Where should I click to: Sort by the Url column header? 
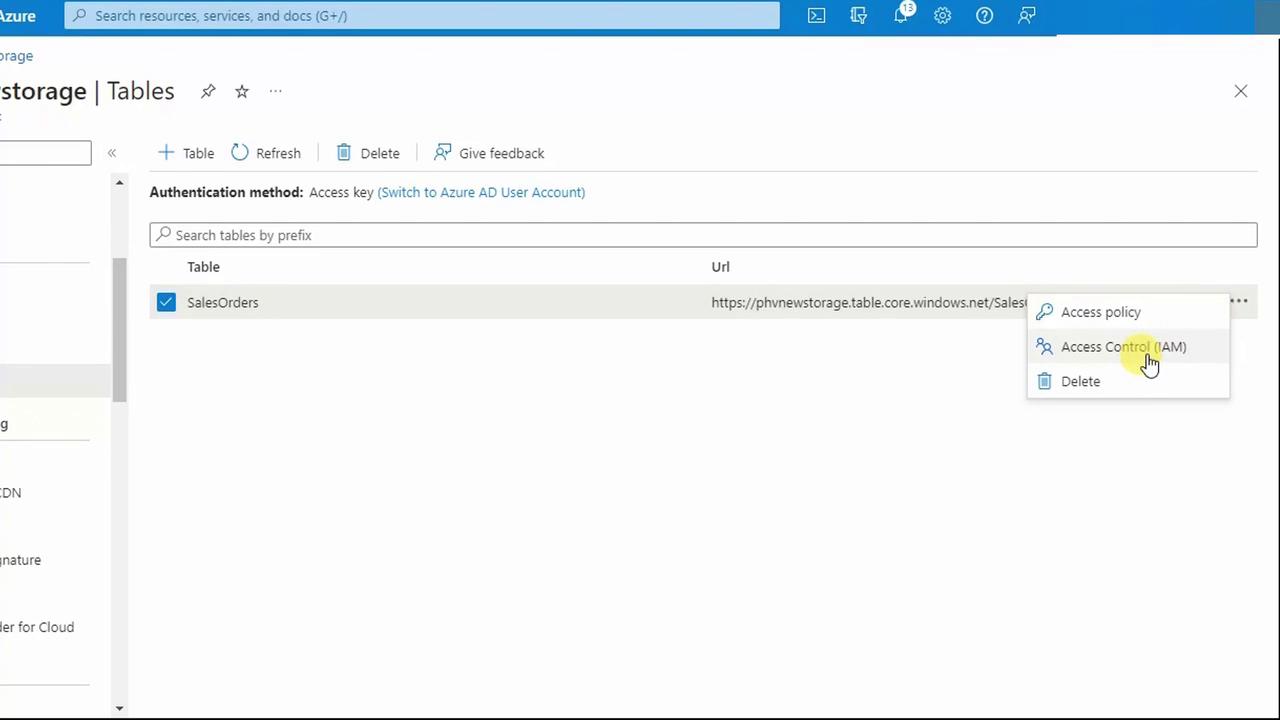(720, 267)
